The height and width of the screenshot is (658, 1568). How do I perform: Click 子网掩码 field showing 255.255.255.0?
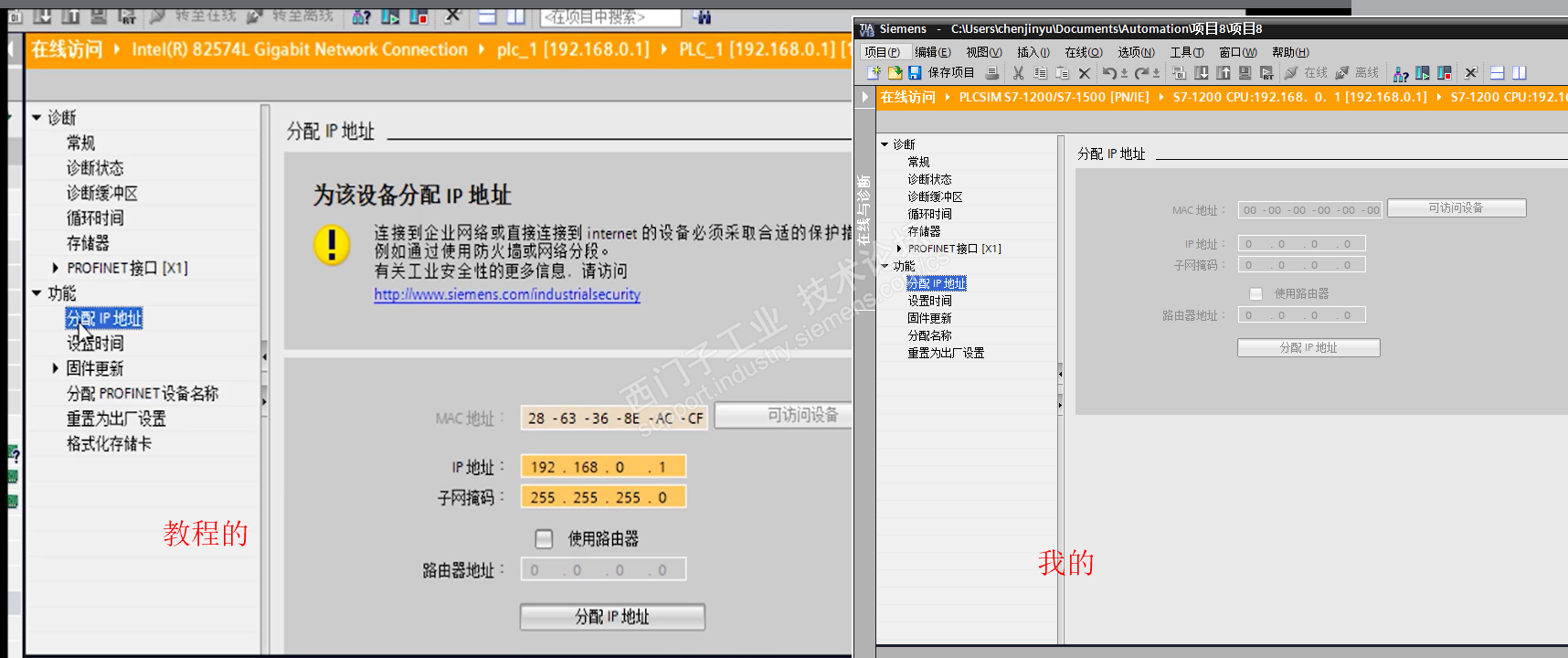point(603,497)
